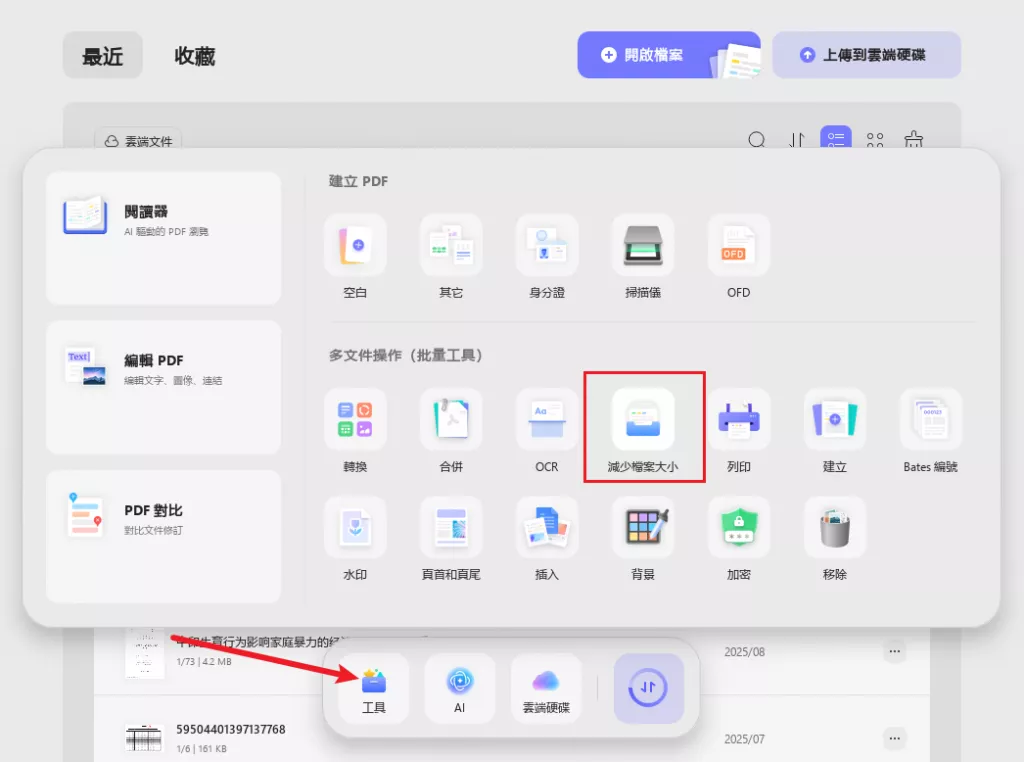Open more options for 2025/08 file
The width and height of the screenshot is (1024, 762).
(895, 651)
